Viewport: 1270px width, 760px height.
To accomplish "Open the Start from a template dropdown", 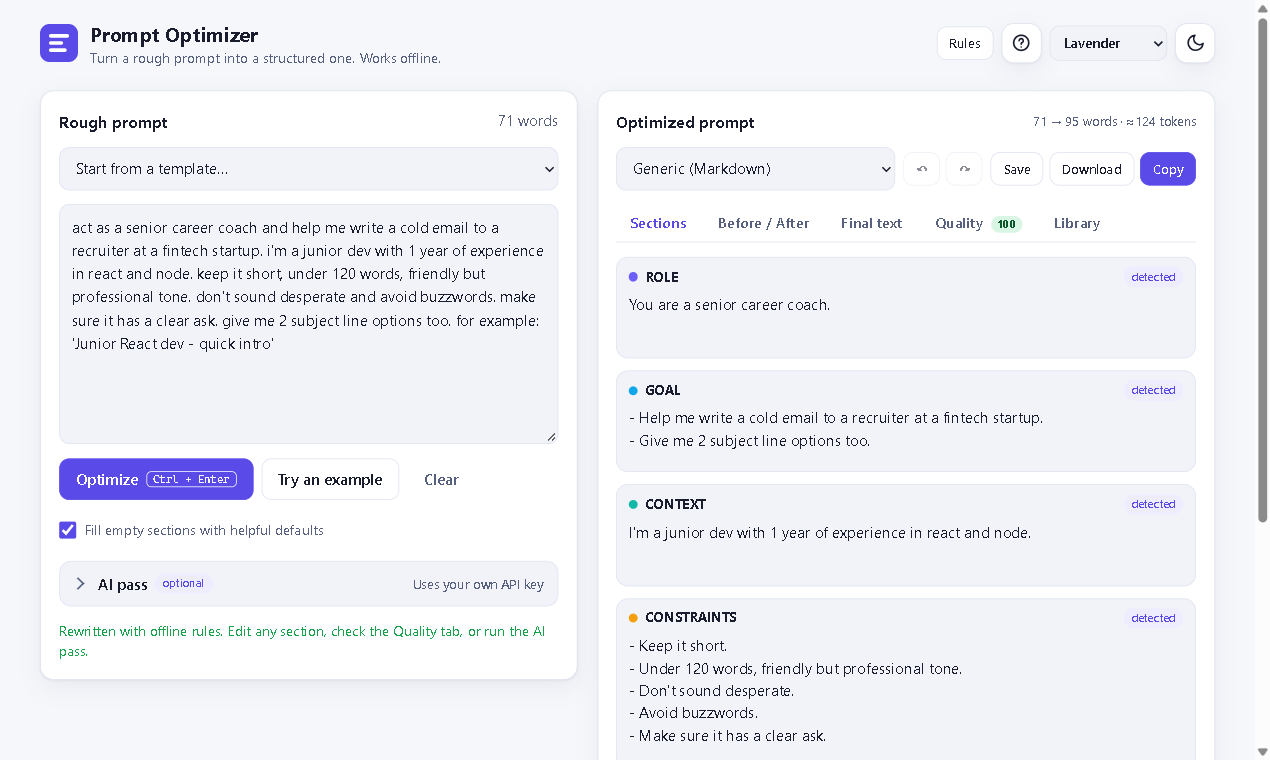I will [x=309, y=169].
